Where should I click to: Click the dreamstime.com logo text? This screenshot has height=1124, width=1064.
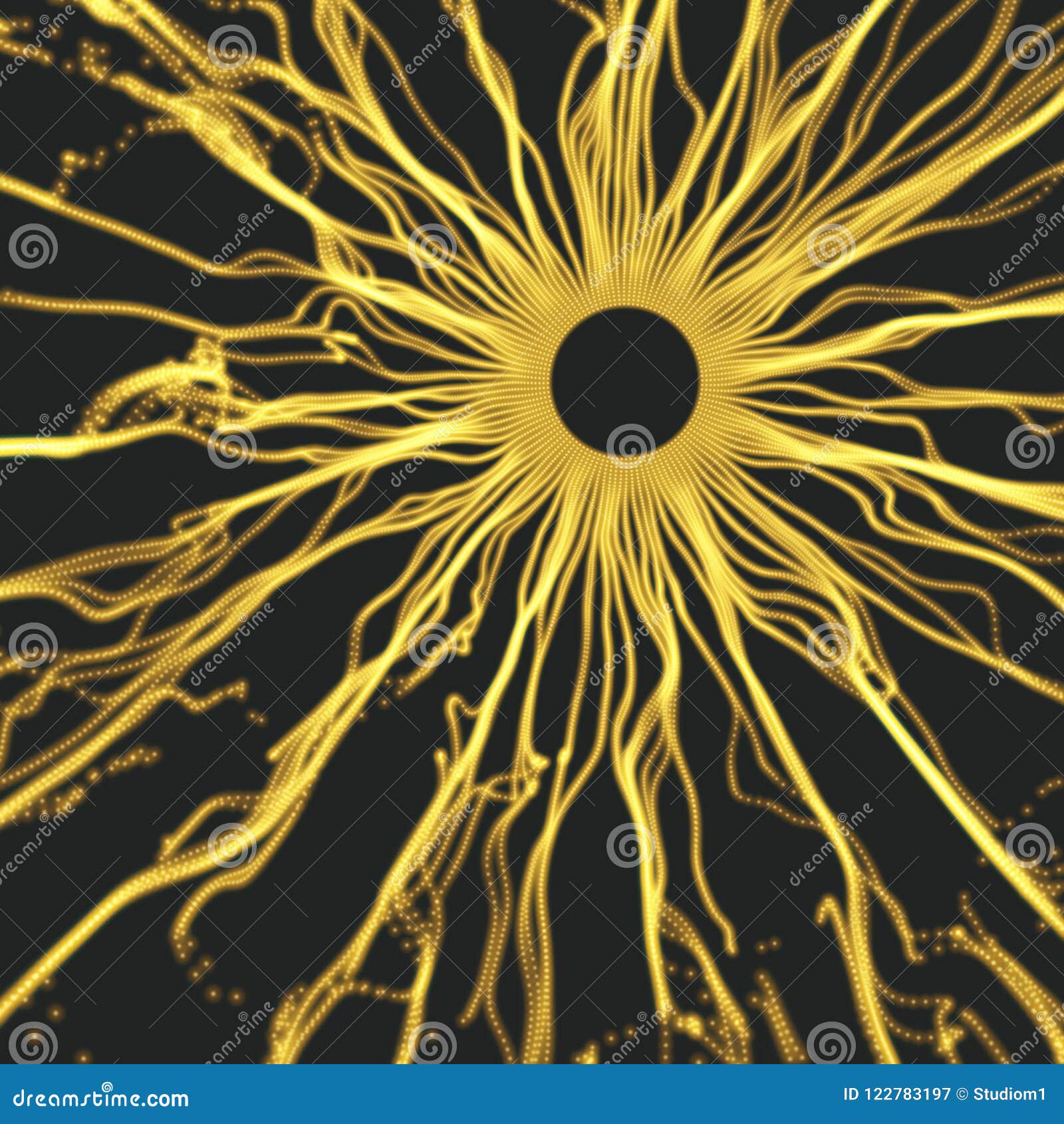[x=101, y=1098]
